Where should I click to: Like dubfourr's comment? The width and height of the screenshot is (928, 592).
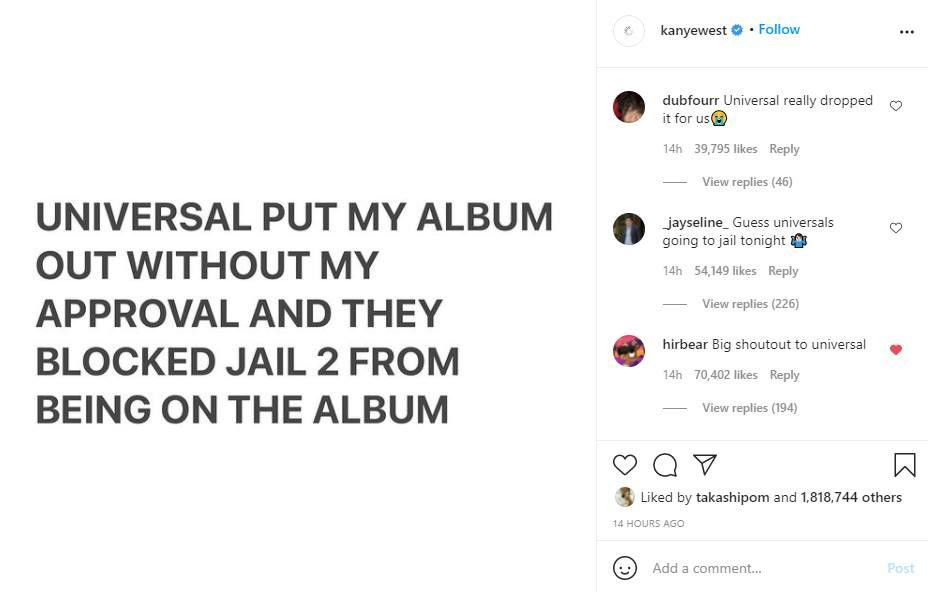(896, 106)
